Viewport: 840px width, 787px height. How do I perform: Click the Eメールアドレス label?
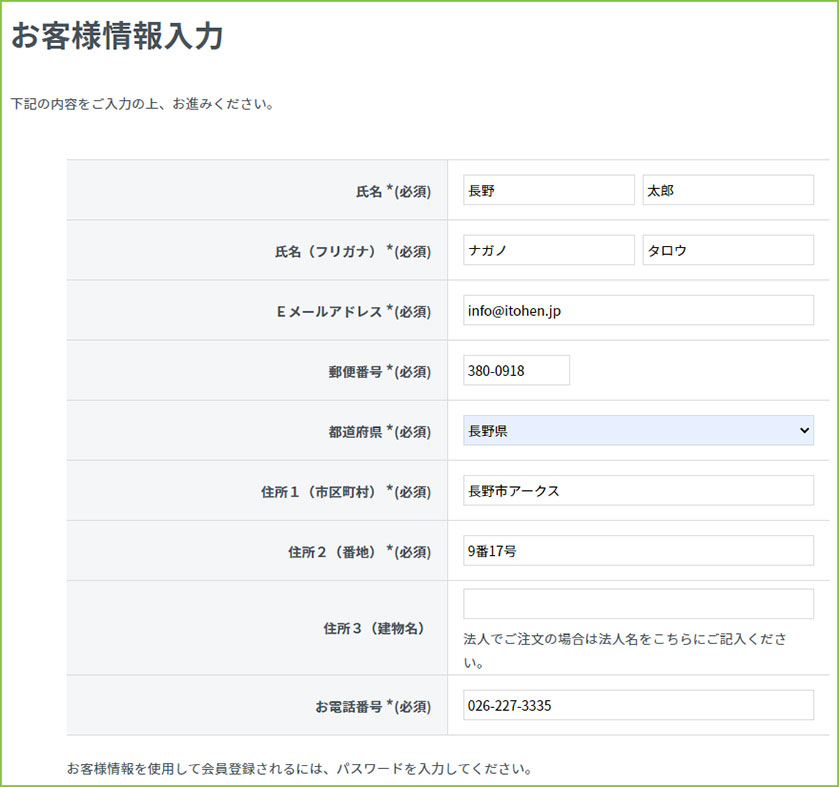click(x=375, y=310)
